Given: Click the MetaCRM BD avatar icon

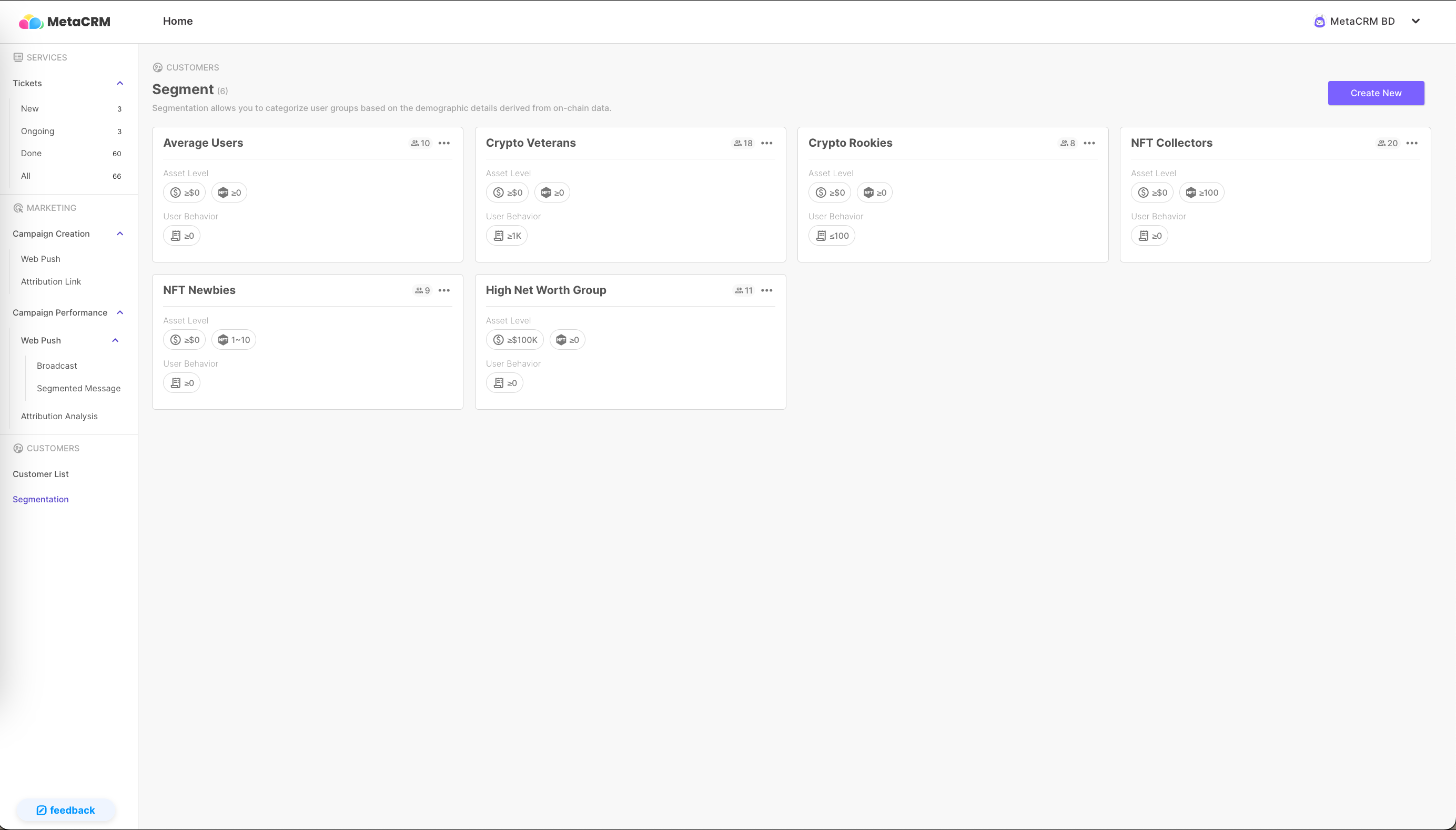Looking at the screenshot, I should (x=1319, y=21).
